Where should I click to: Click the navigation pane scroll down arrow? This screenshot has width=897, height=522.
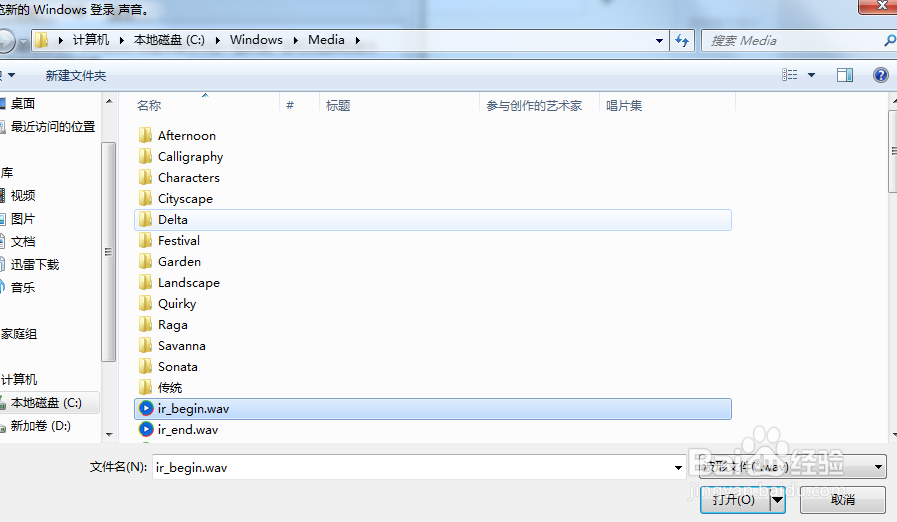pos(109,434)
